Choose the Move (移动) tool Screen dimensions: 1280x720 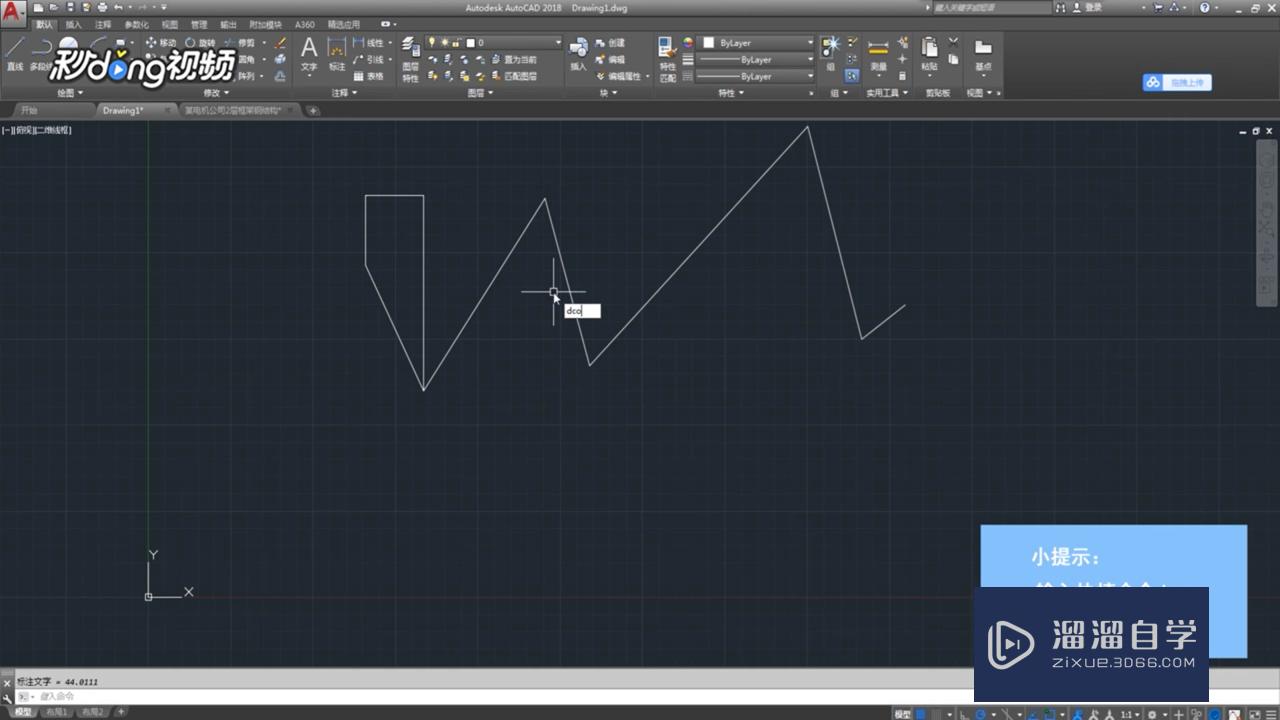160,43
